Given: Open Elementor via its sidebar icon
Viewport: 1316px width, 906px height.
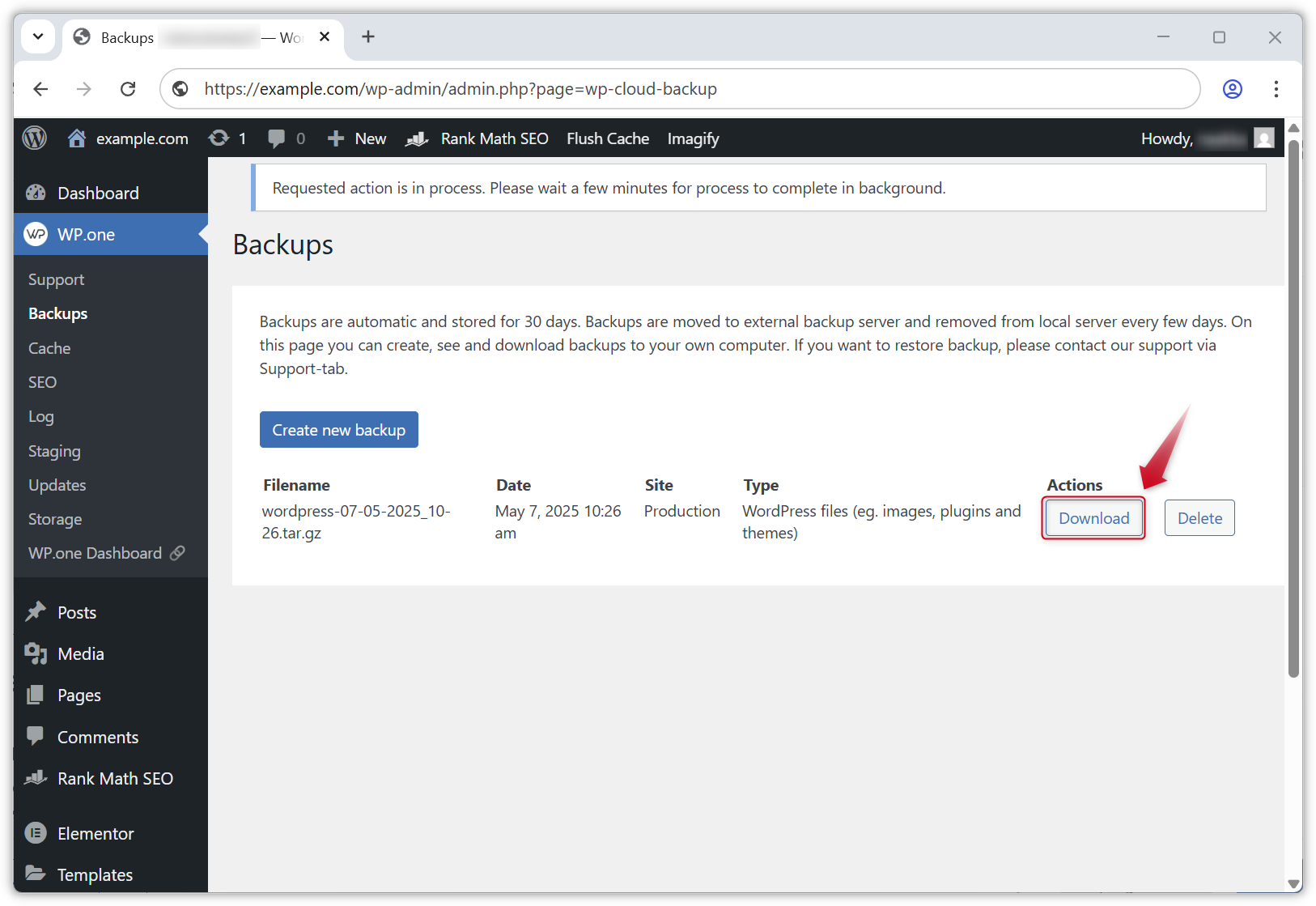Looking at the screenshot, I should pyautogui.click(x=36, y=833).
